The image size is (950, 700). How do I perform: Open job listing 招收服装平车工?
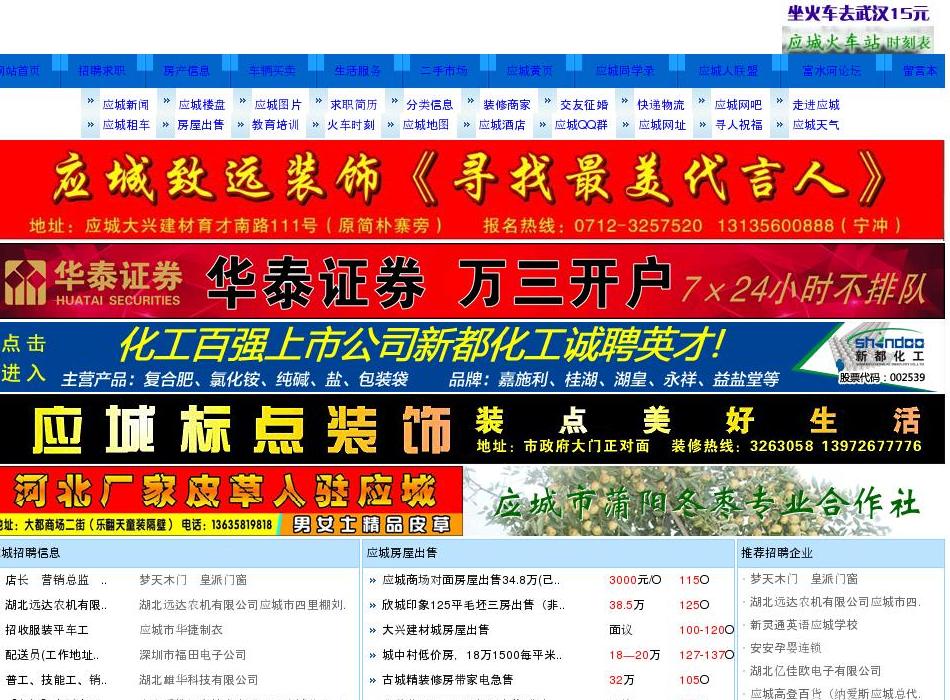click(x=47, y=630)
